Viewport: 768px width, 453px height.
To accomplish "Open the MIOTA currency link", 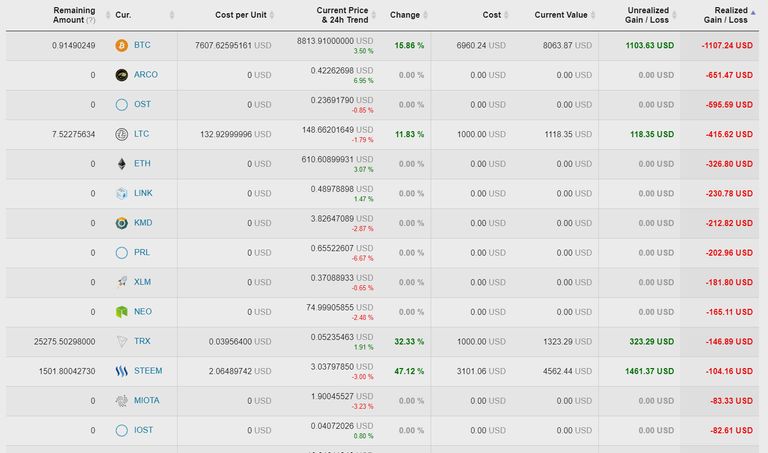I will coord(146,401).
